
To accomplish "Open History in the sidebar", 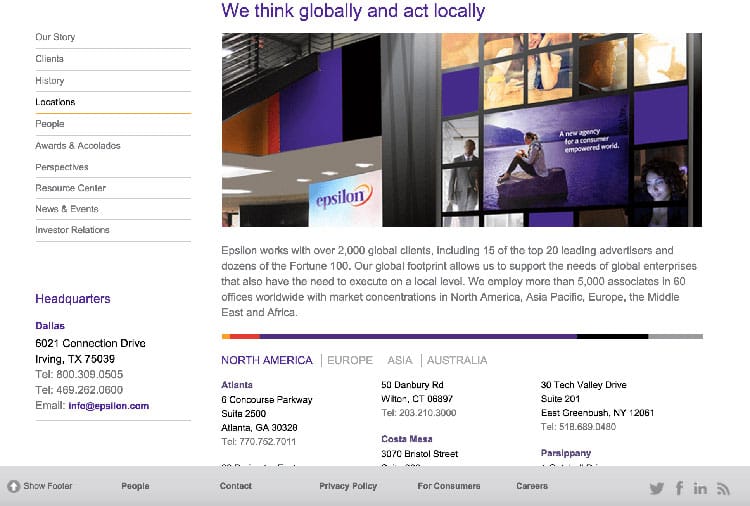I will 50,80.
